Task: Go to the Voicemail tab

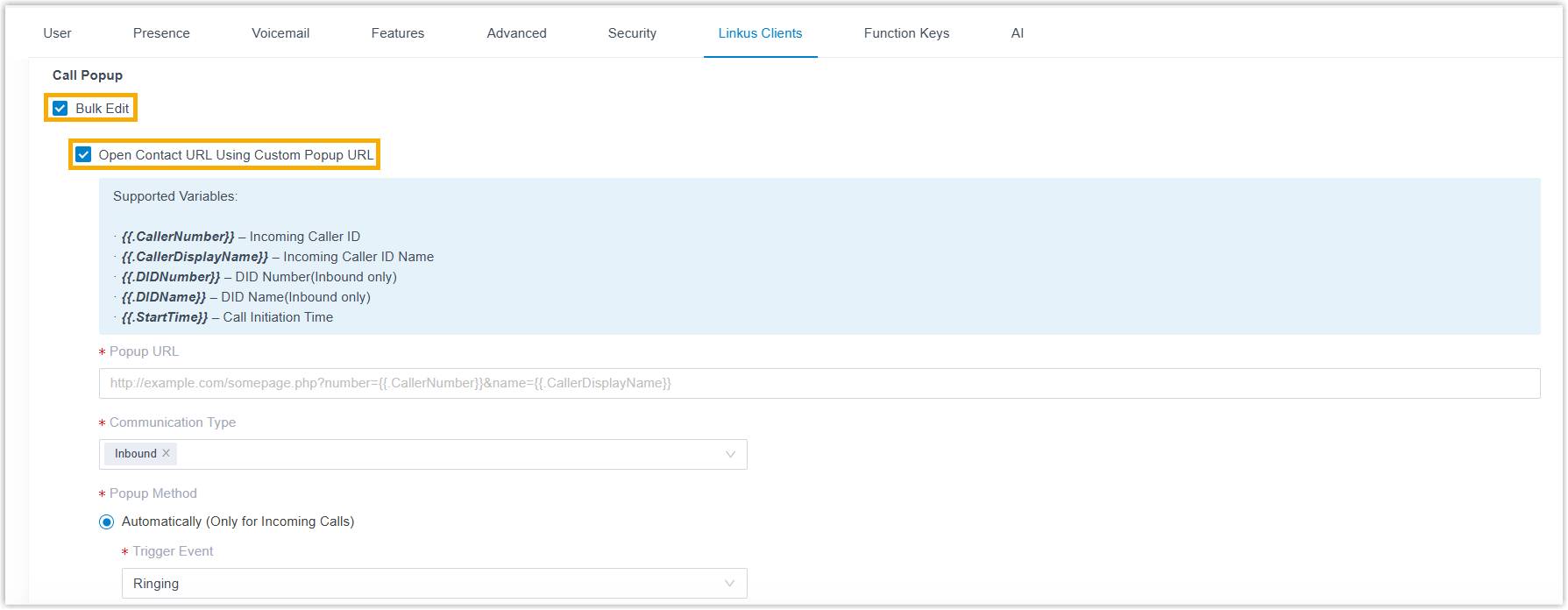Action: pyautogui.click(x=280, y=33)
